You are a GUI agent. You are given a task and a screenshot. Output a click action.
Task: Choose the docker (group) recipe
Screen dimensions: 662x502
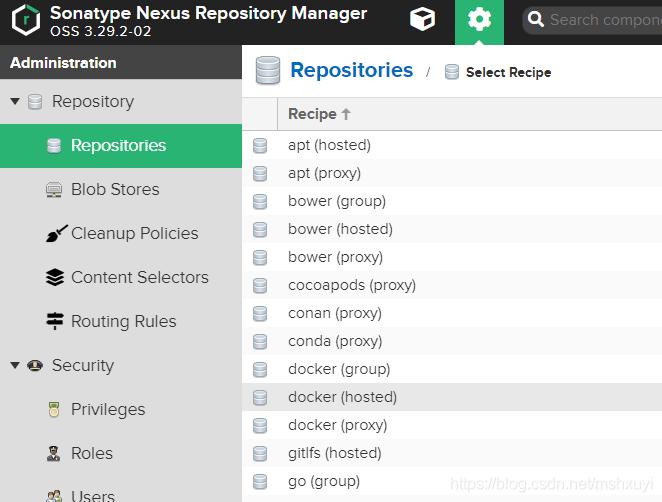click(452, 369)
